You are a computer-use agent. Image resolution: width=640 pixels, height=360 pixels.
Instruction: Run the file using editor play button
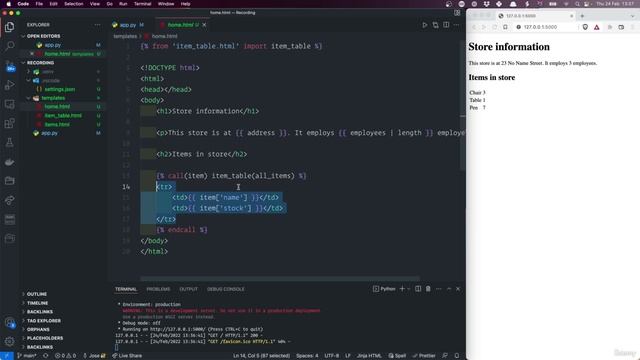pos(424,25)
